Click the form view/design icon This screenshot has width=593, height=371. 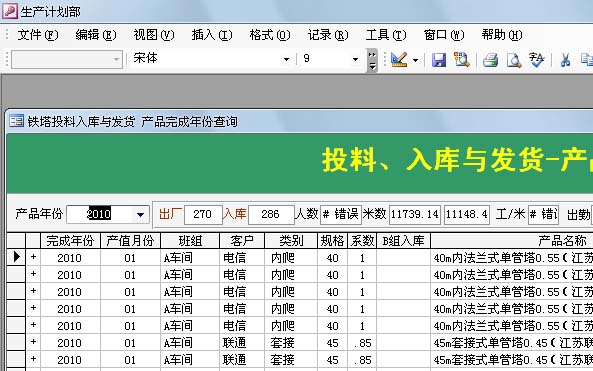point(399,59)
